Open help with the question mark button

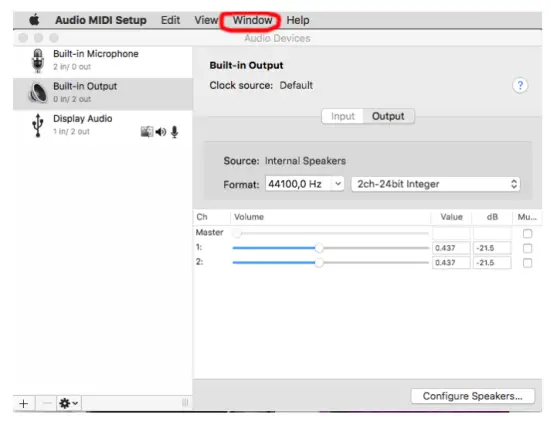coord(520,85)
